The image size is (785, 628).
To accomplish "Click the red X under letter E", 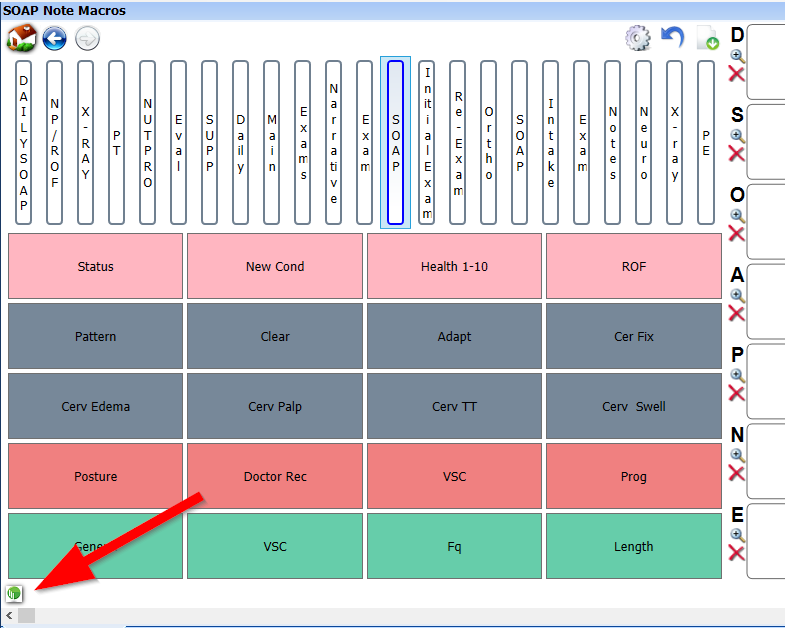I will tap(737, 554).
